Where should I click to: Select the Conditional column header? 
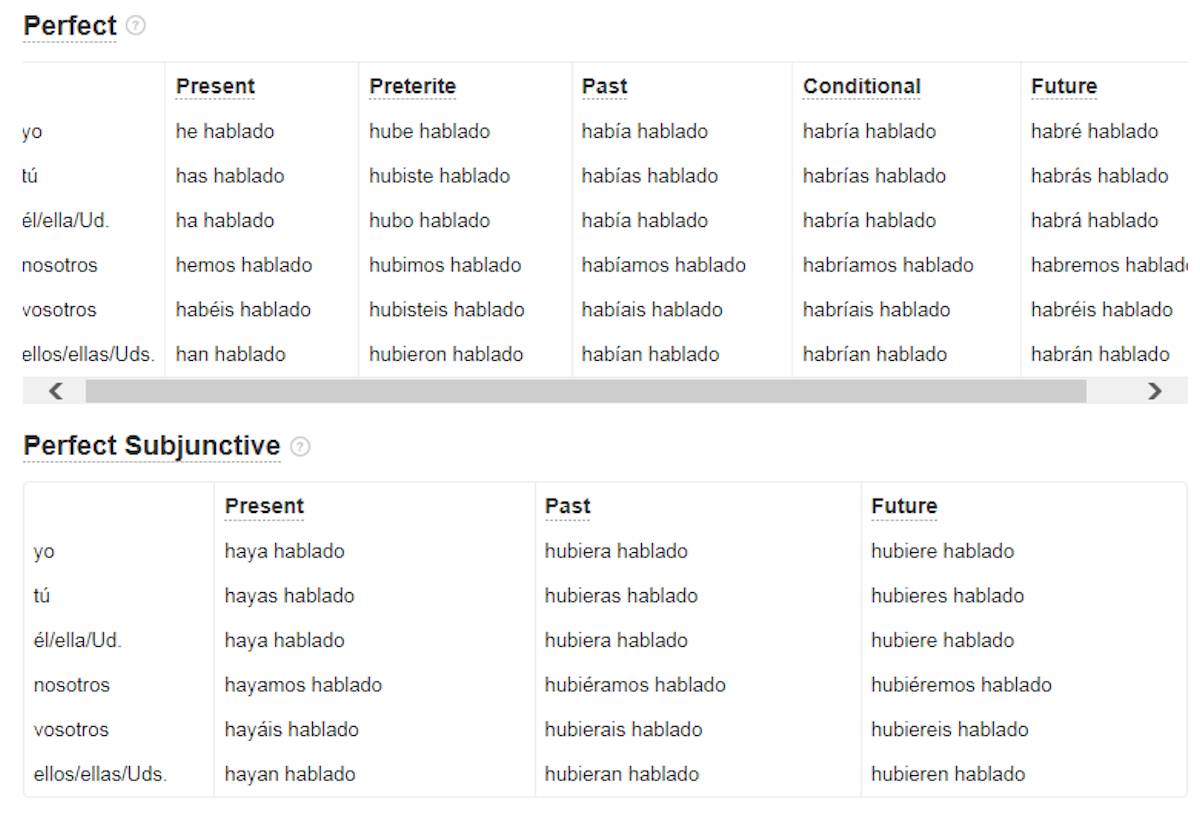tap(861, 87)
